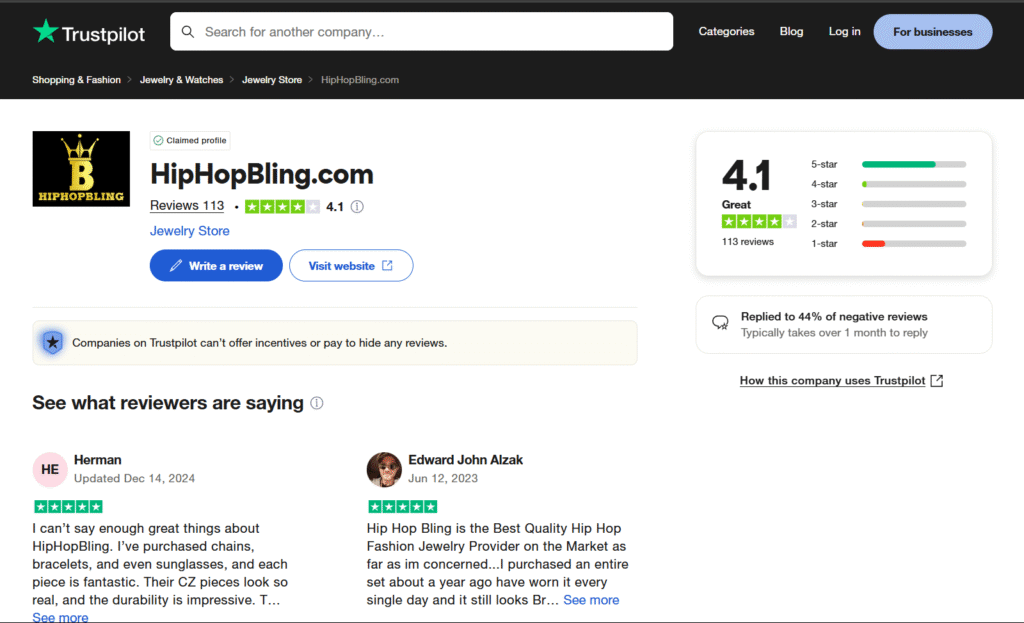
Task: Click the Visit website button
Action: pyautogui.click(x=351, y=266)
